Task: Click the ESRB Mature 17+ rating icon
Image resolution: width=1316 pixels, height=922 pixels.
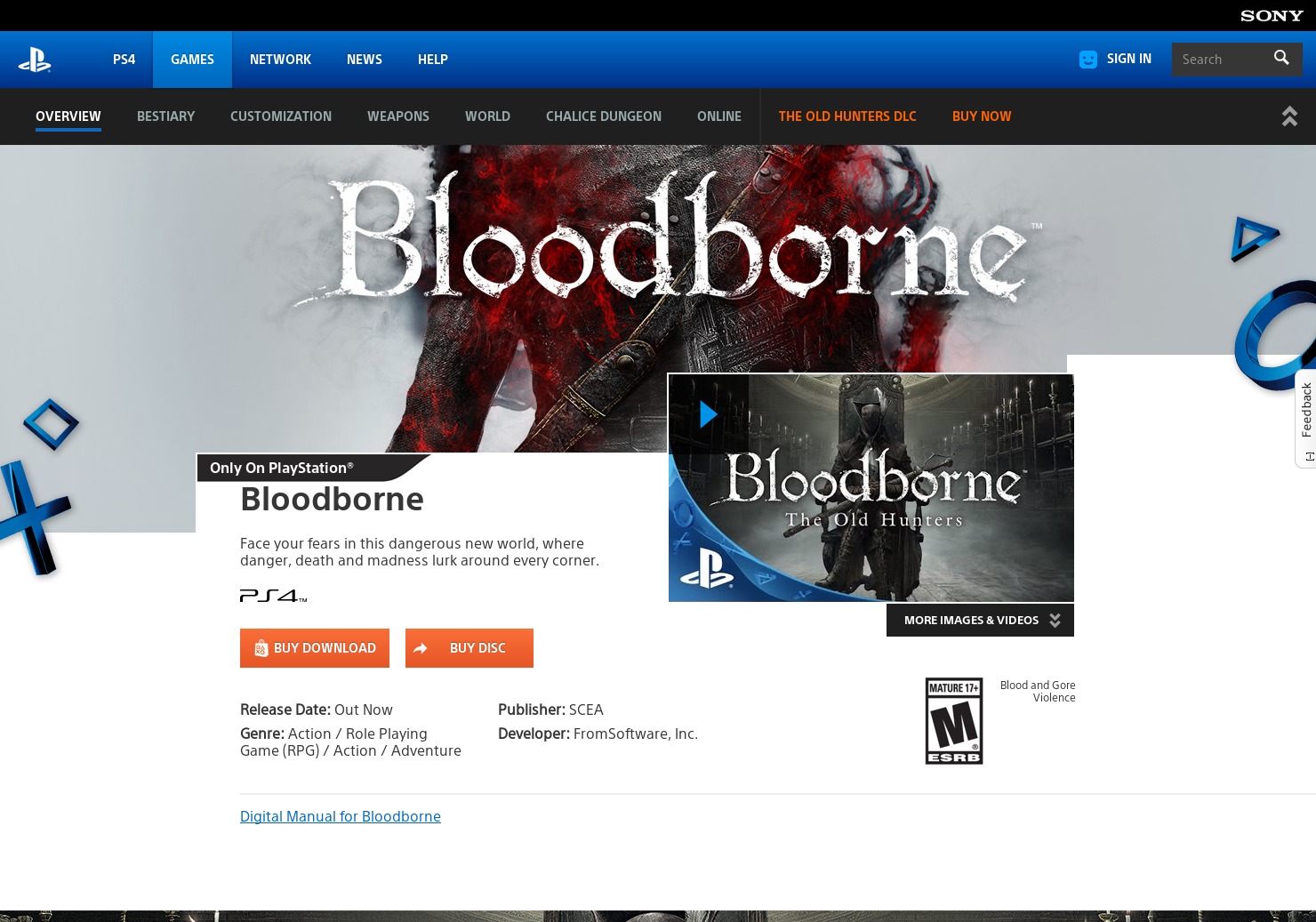Action: pos(954,720)
